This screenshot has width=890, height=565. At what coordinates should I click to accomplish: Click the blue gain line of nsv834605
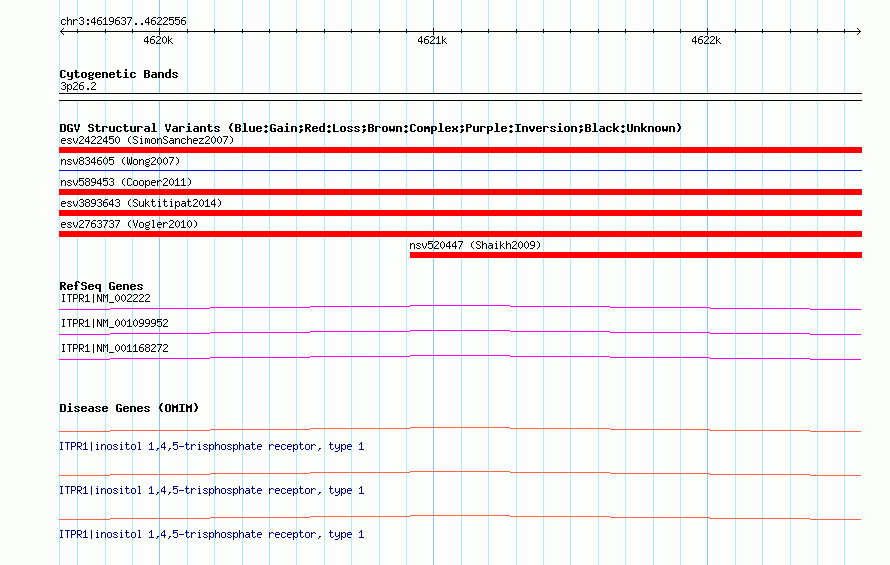point(460,170)
